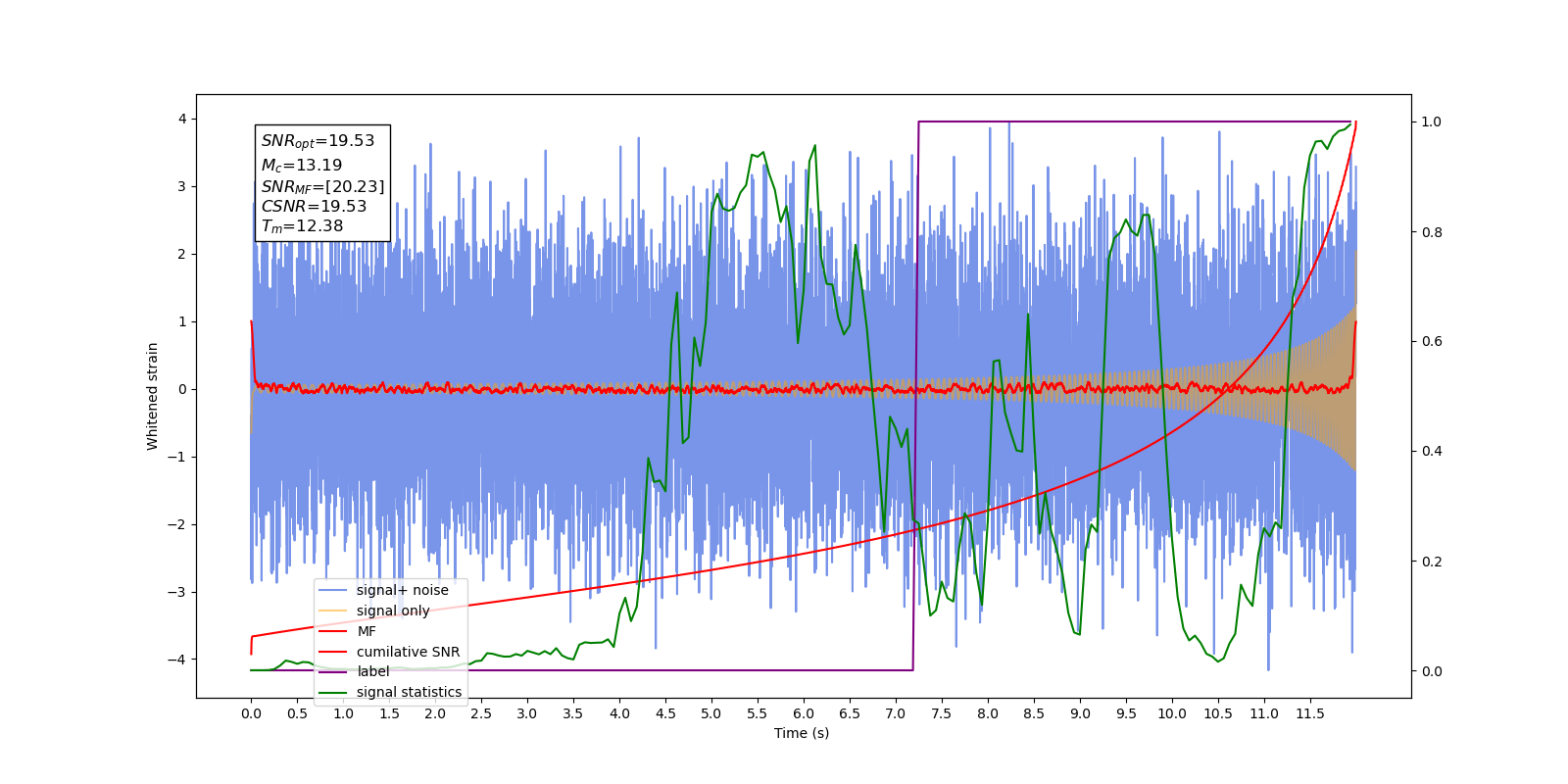Click x-axis tick label 3.0

527,713
